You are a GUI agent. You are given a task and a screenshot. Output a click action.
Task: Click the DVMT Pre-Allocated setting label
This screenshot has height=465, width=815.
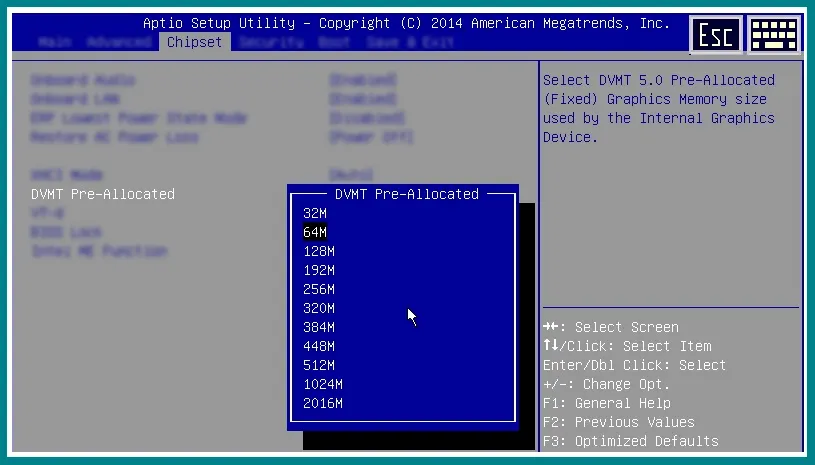(103, 194)
